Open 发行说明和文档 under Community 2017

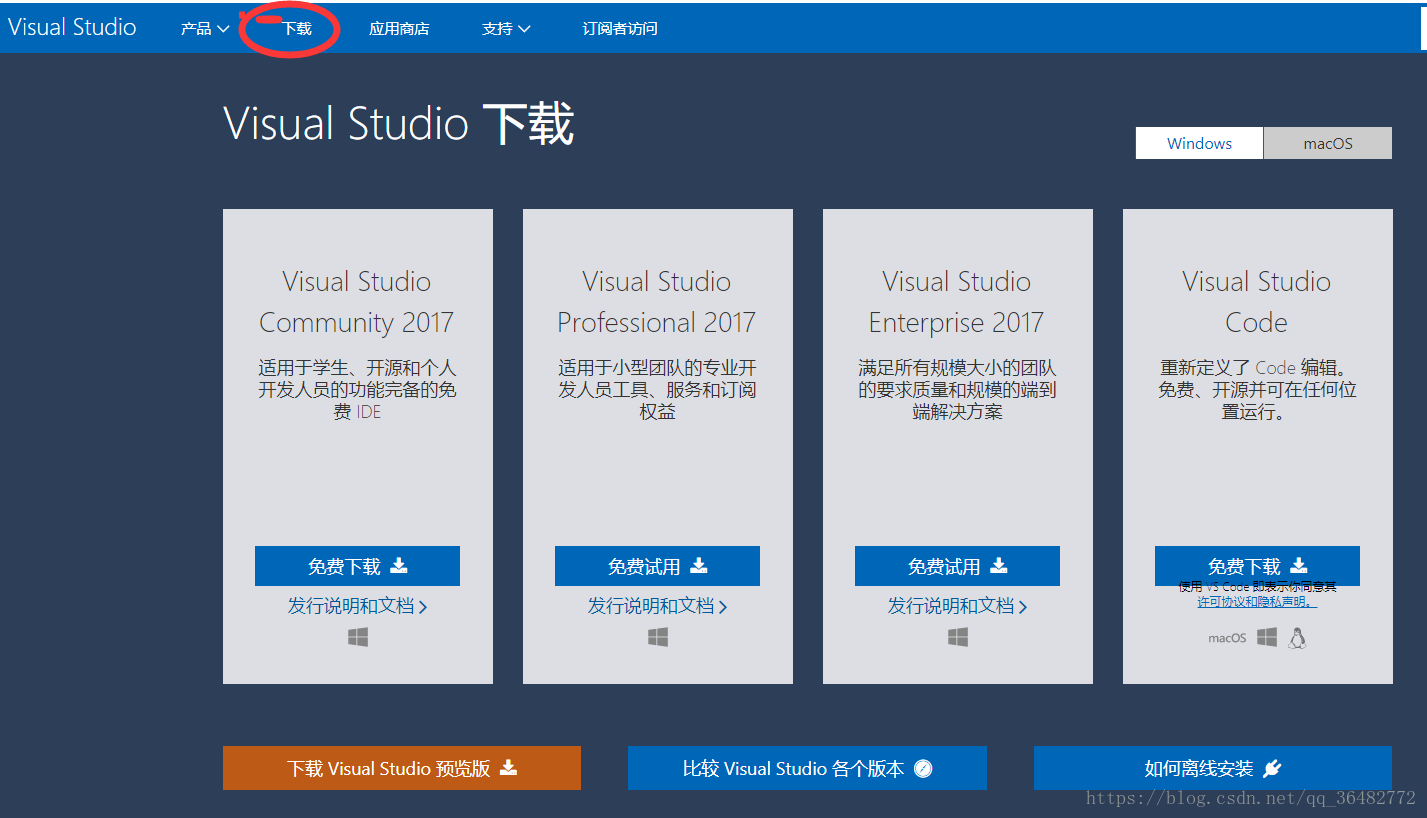(x=357, y=606)
